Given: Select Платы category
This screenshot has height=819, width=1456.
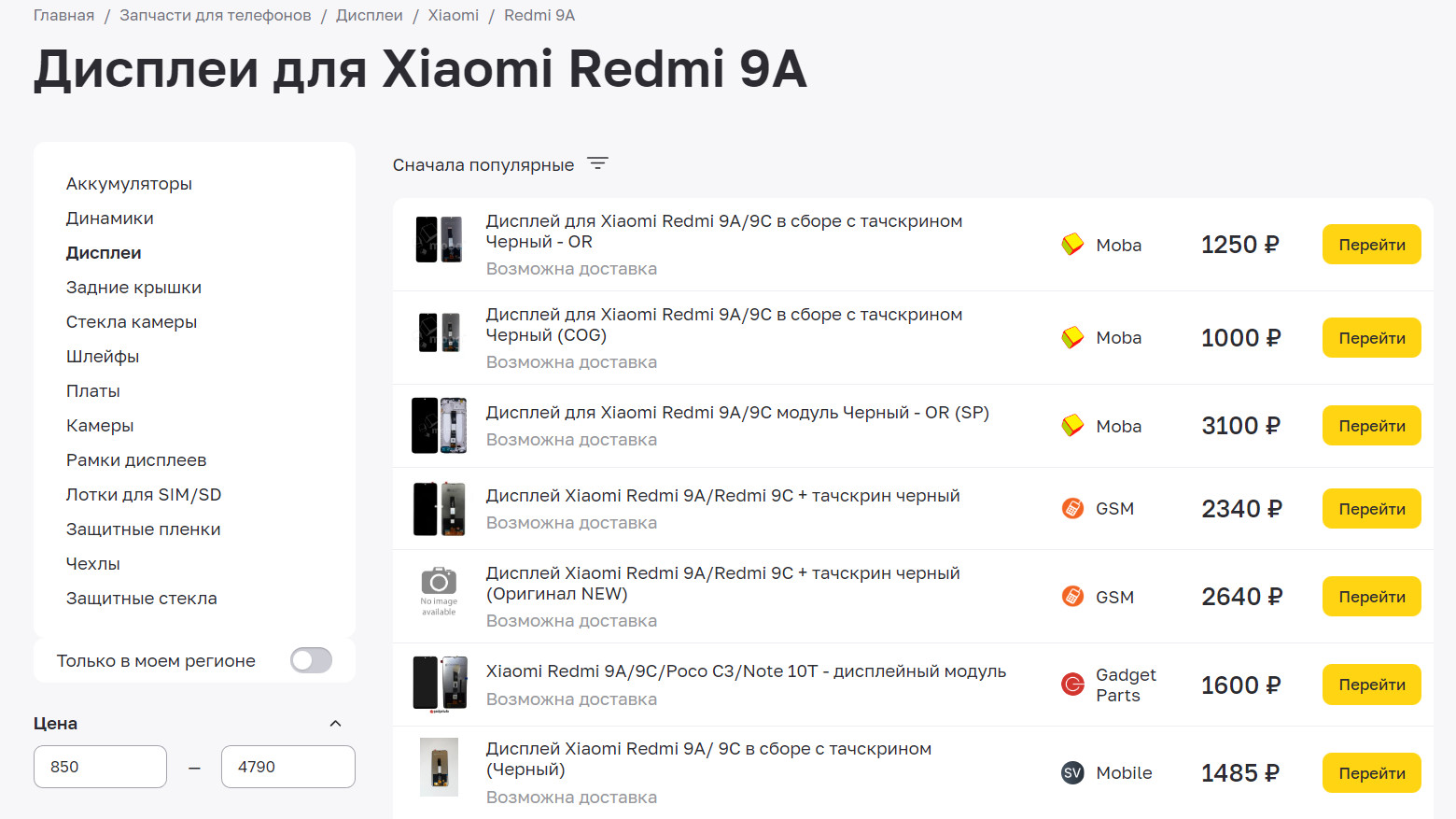Looking at the screenshot, I should [x=92, y=391].
